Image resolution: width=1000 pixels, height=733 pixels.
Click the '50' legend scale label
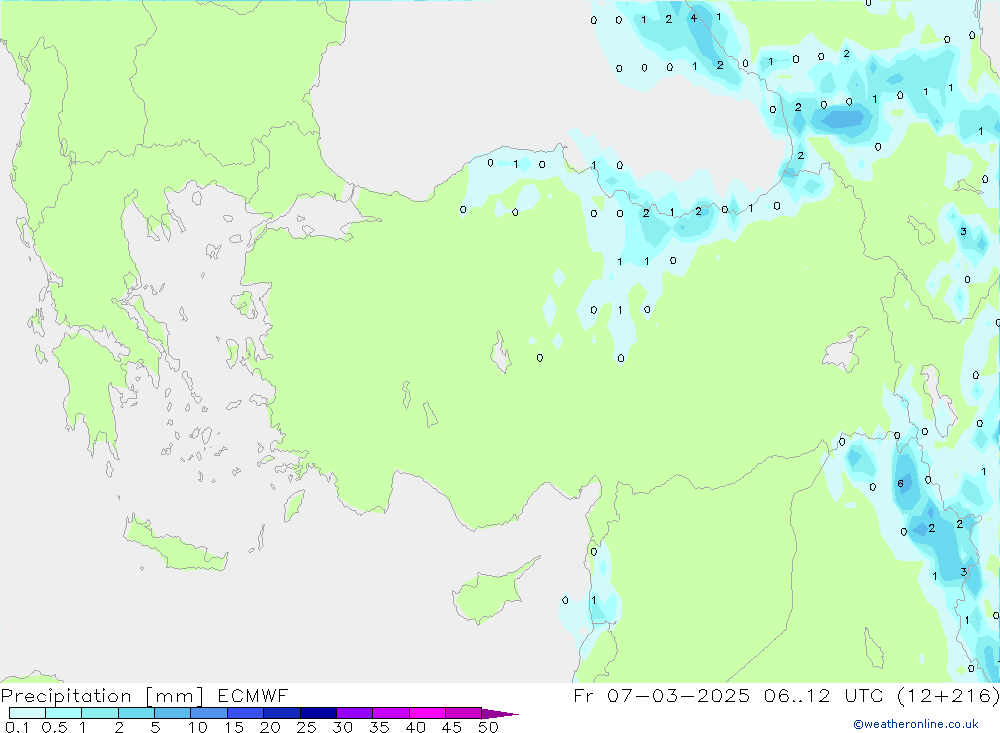coord(489,727)
